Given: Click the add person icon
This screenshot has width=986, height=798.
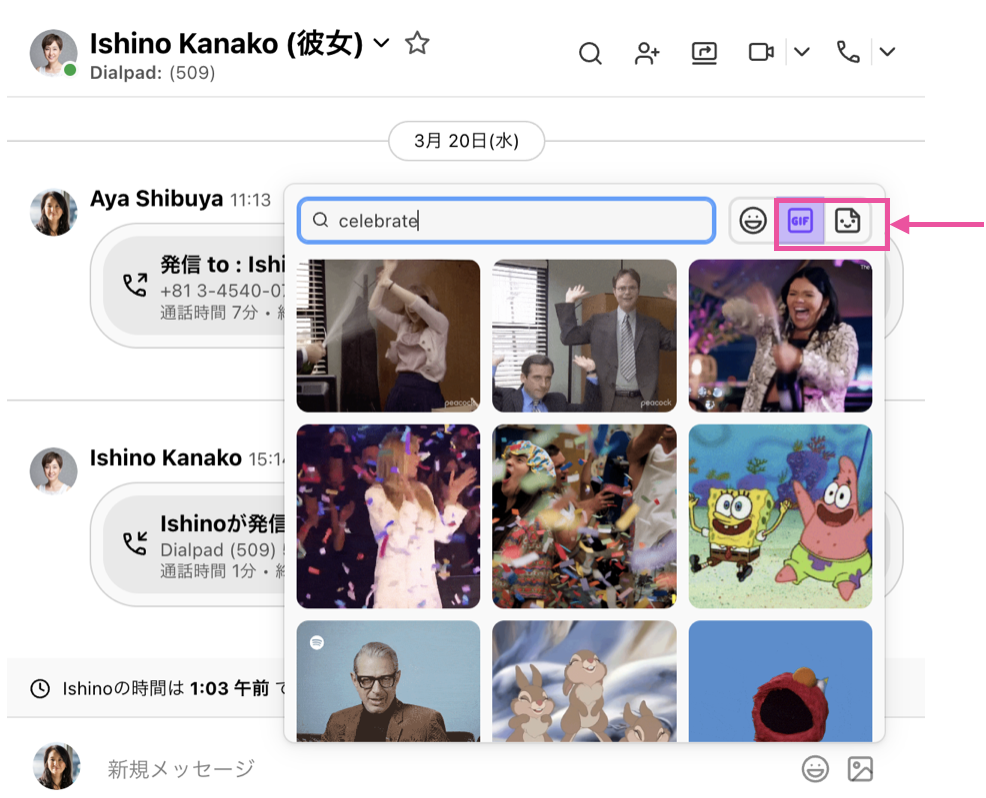Looking at the screenshot, I should click(x=646, y=53).
